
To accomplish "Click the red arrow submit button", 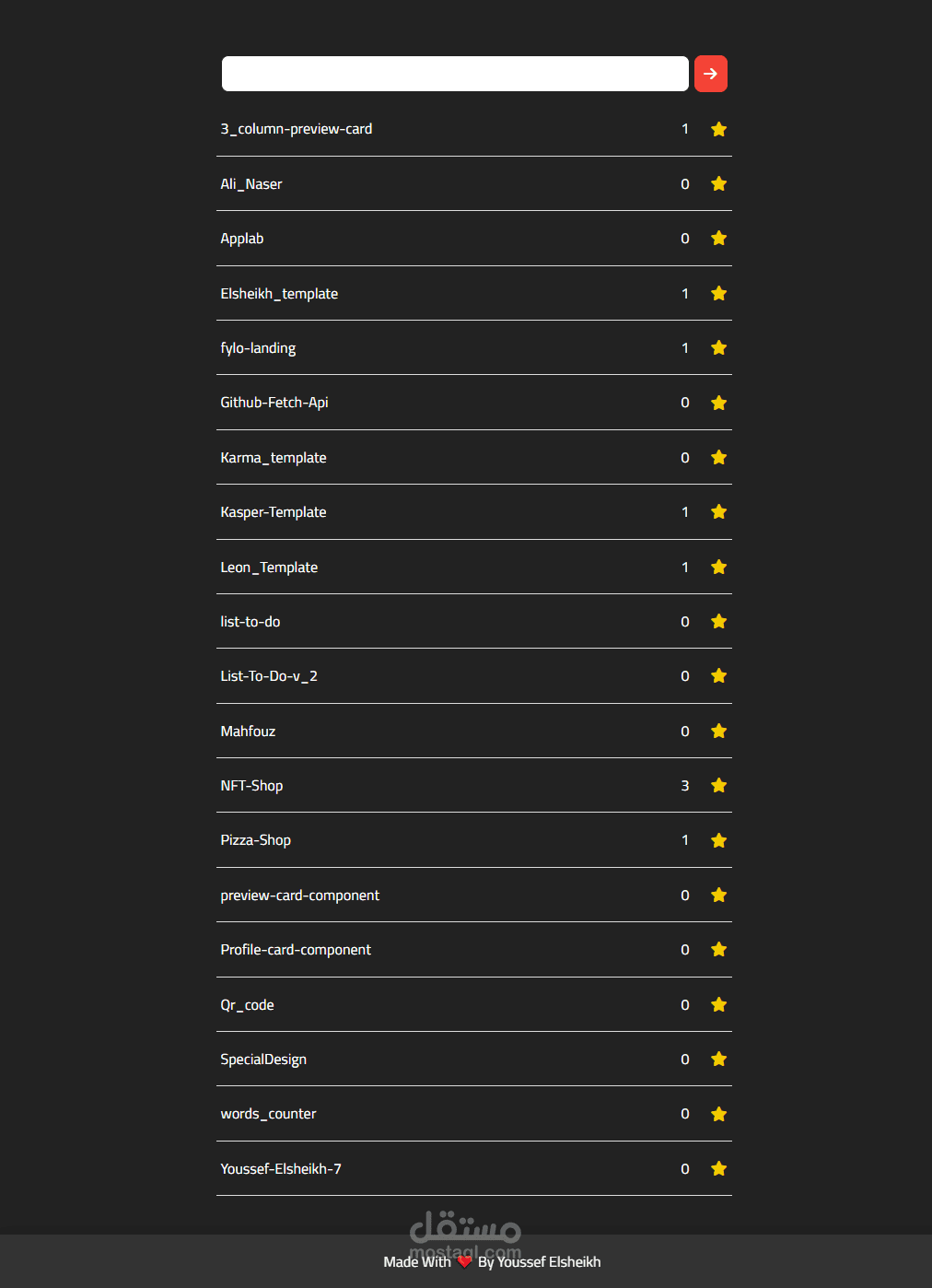I will coord(710,74).
